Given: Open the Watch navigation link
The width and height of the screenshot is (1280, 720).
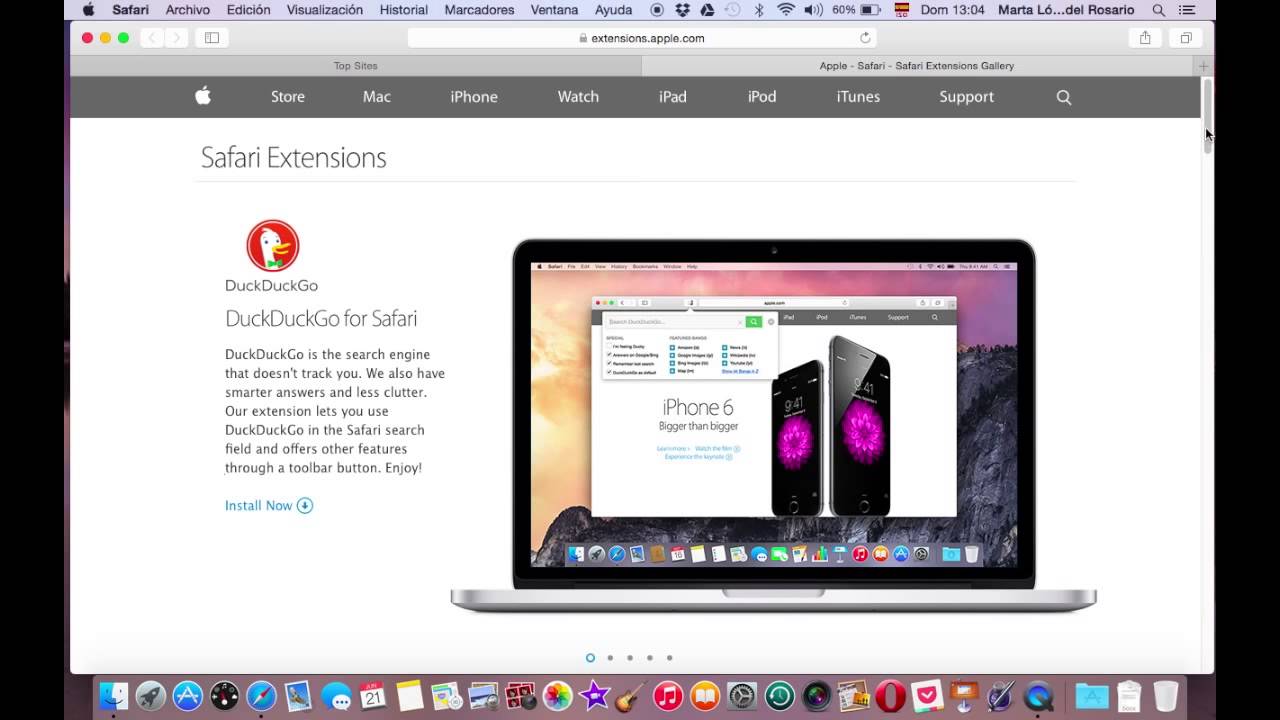Looking at the screenshot, I should 578,97.
